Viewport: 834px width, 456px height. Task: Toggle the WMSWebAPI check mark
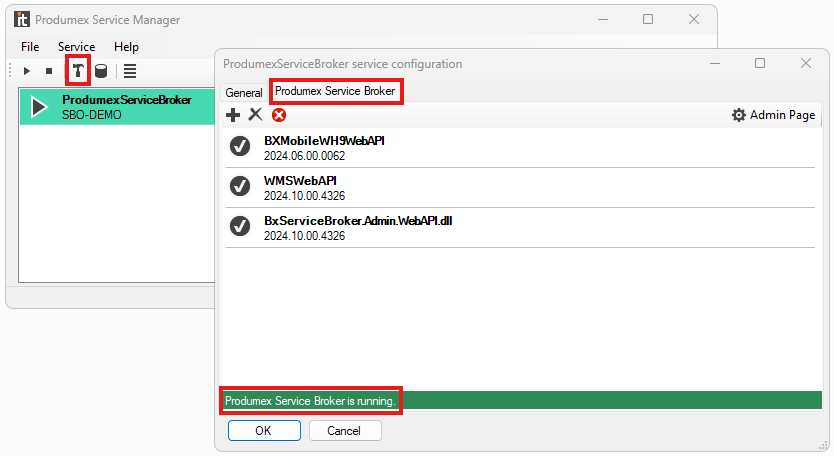click(x=240, y=186)
